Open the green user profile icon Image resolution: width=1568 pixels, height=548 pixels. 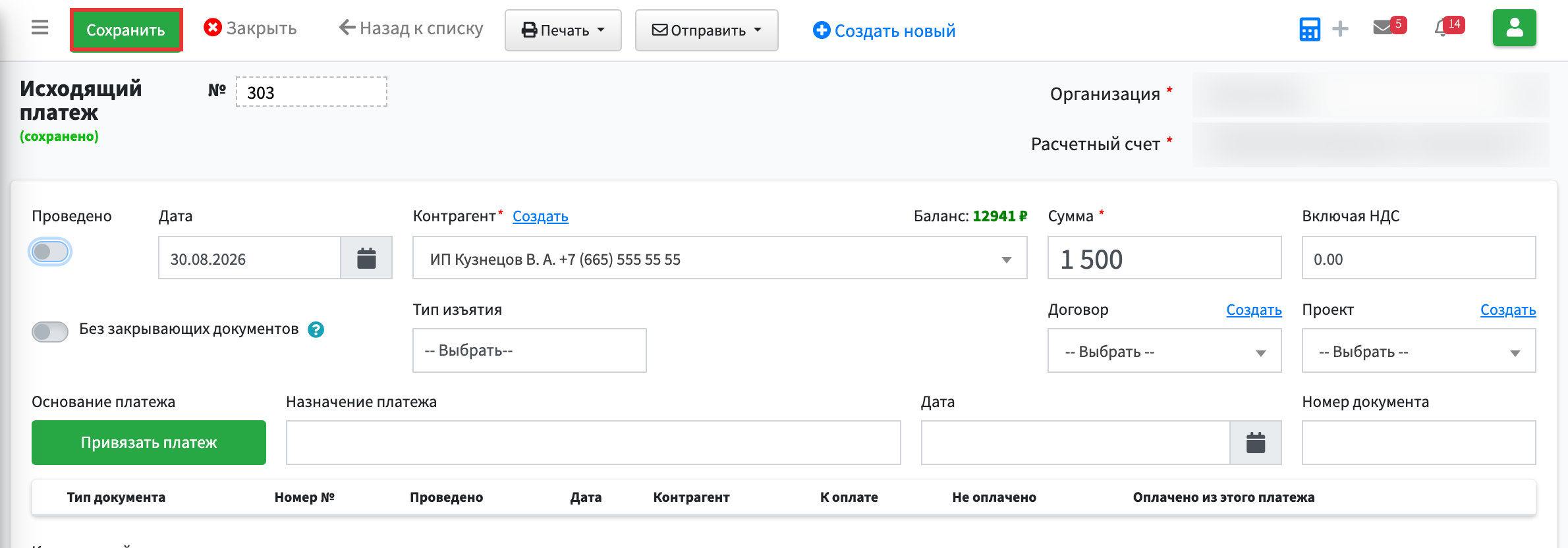[1514, 28]
